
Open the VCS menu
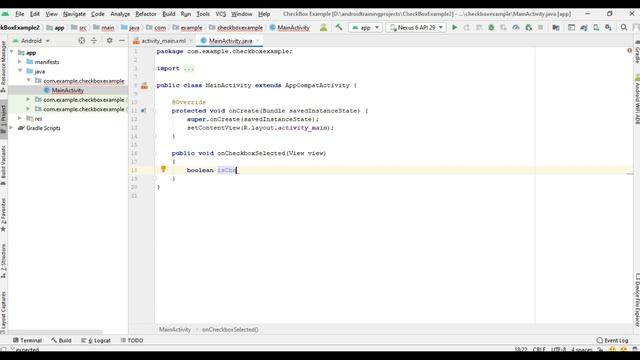pos(220,14)
